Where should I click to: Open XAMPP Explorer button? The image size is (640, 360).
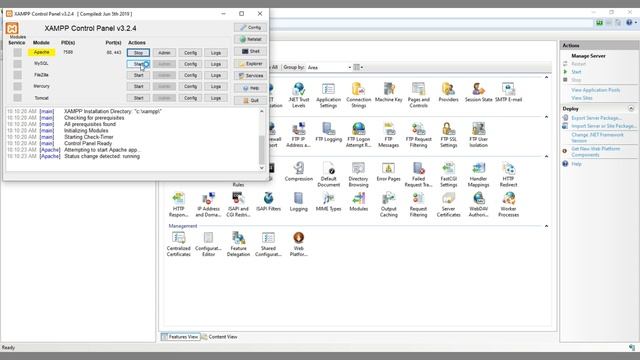(250, 64)
